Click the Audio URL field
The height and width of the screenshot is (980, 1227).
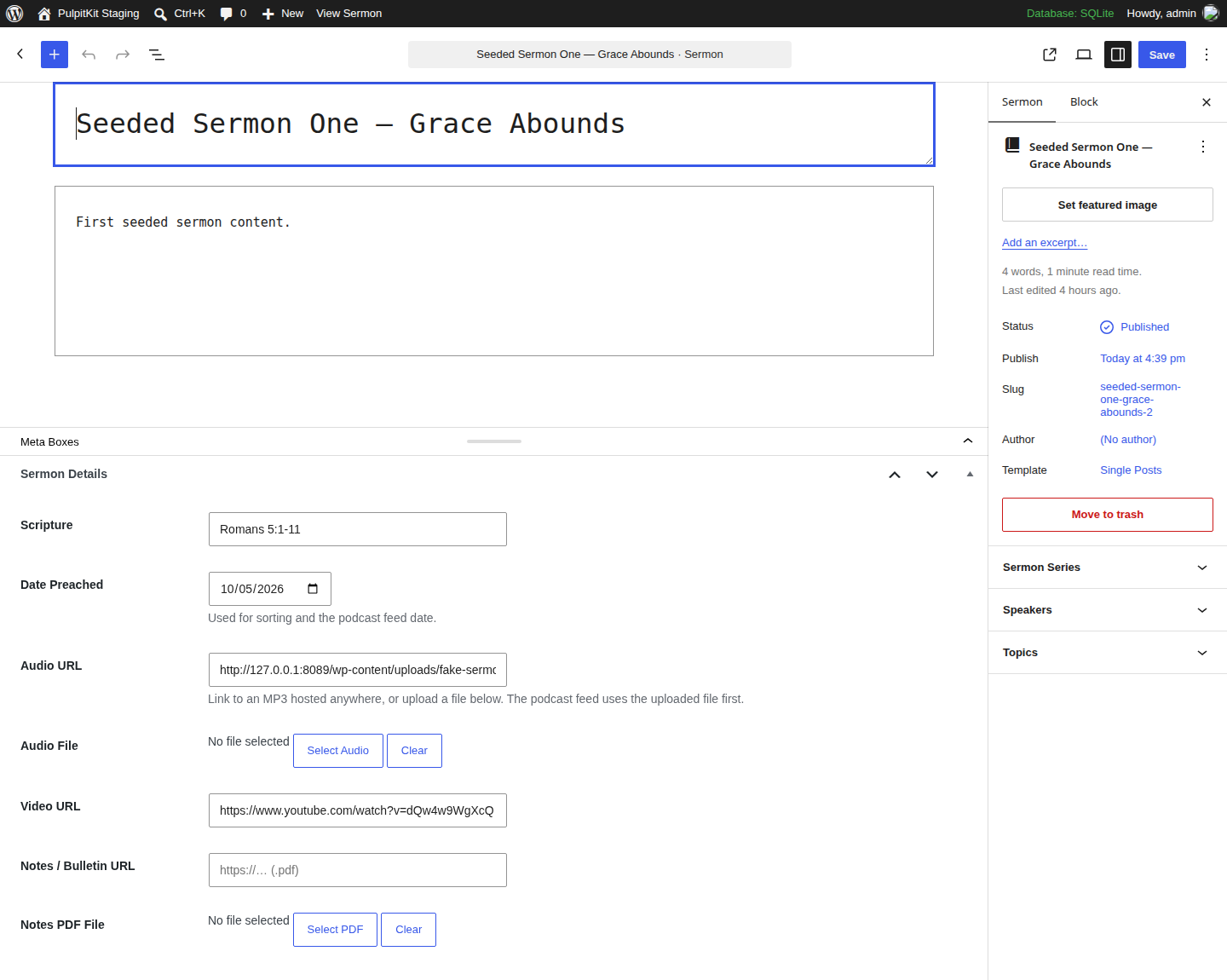(x=358, y=670)
